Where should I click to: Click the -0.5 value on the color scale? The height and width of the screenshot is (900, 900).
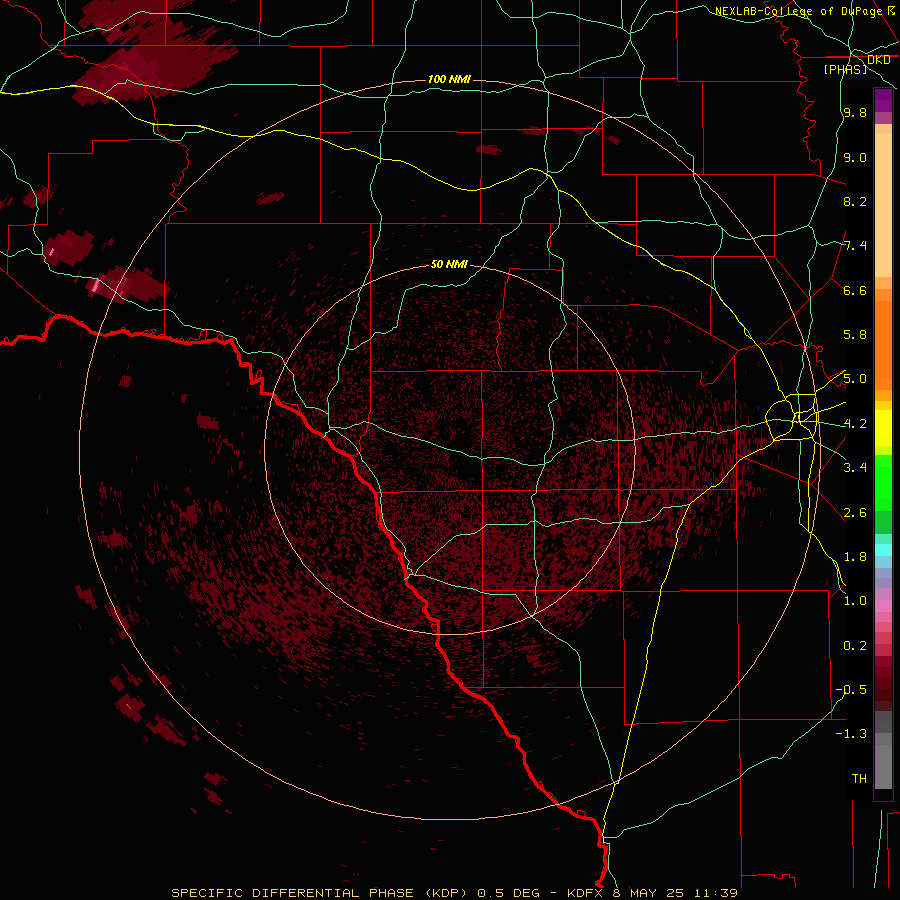pyautogui.click(x=851, y=690)
